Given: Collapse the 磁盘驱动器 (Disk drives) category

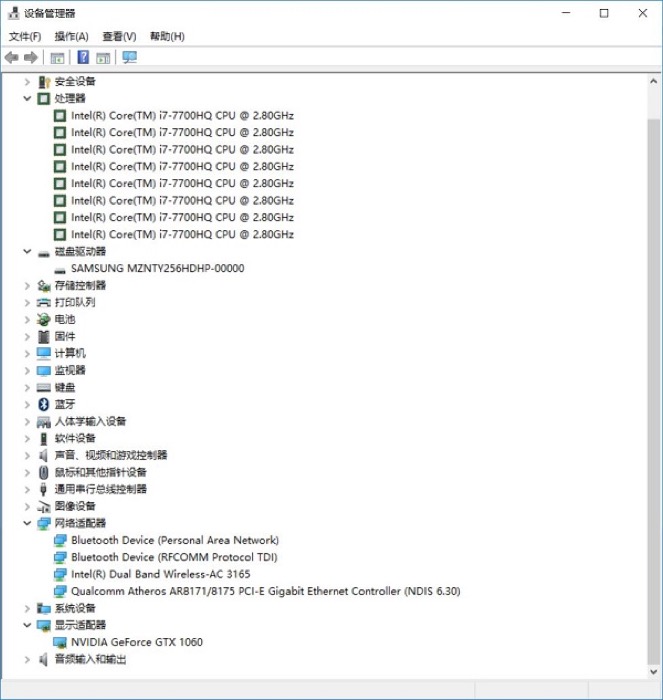Looking at the screenshot, I should coord(27,252).
